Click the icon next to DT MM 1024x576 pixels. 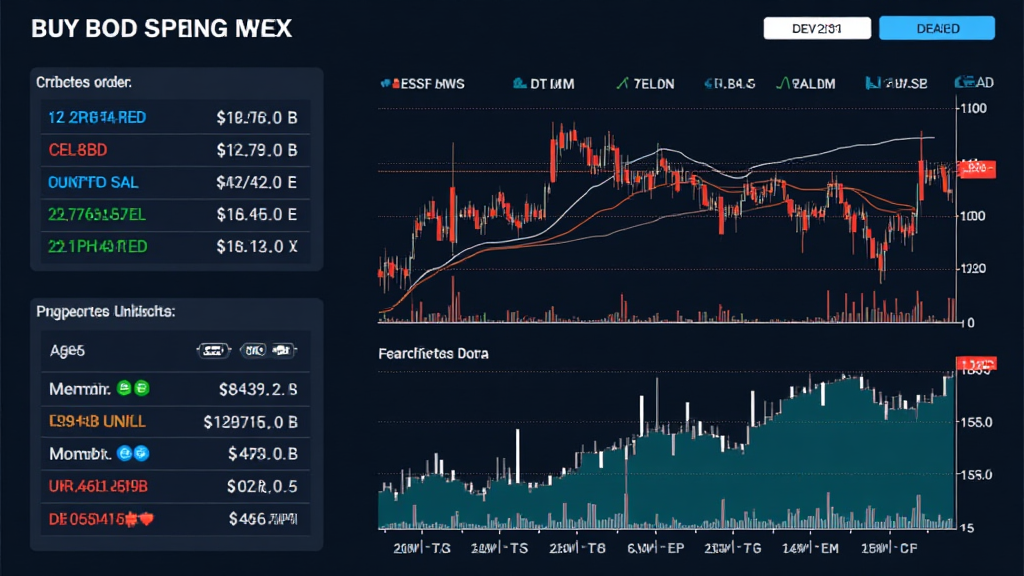[x=519, y=84]
